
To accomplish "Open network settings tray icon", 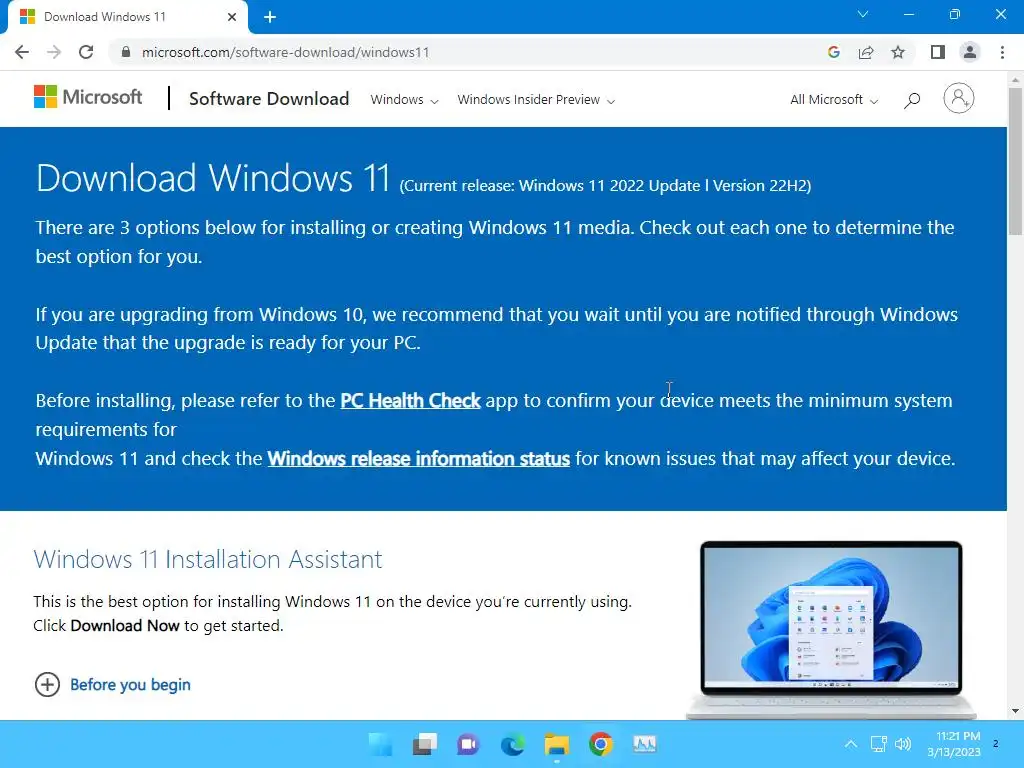I will click(879, 744).
